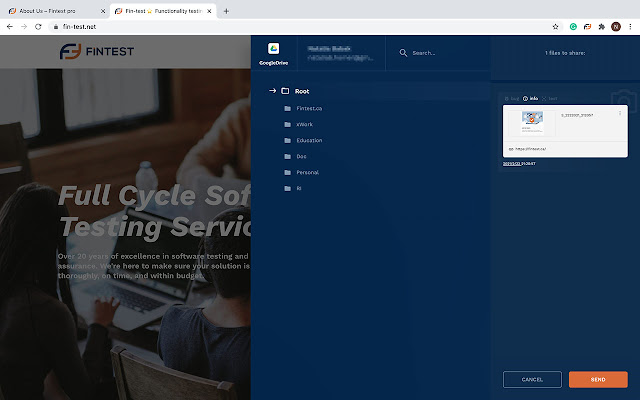The height and width of the screenshot is (400, 640).
Task: Open the Fintest.ca folder
Action: 308,108
